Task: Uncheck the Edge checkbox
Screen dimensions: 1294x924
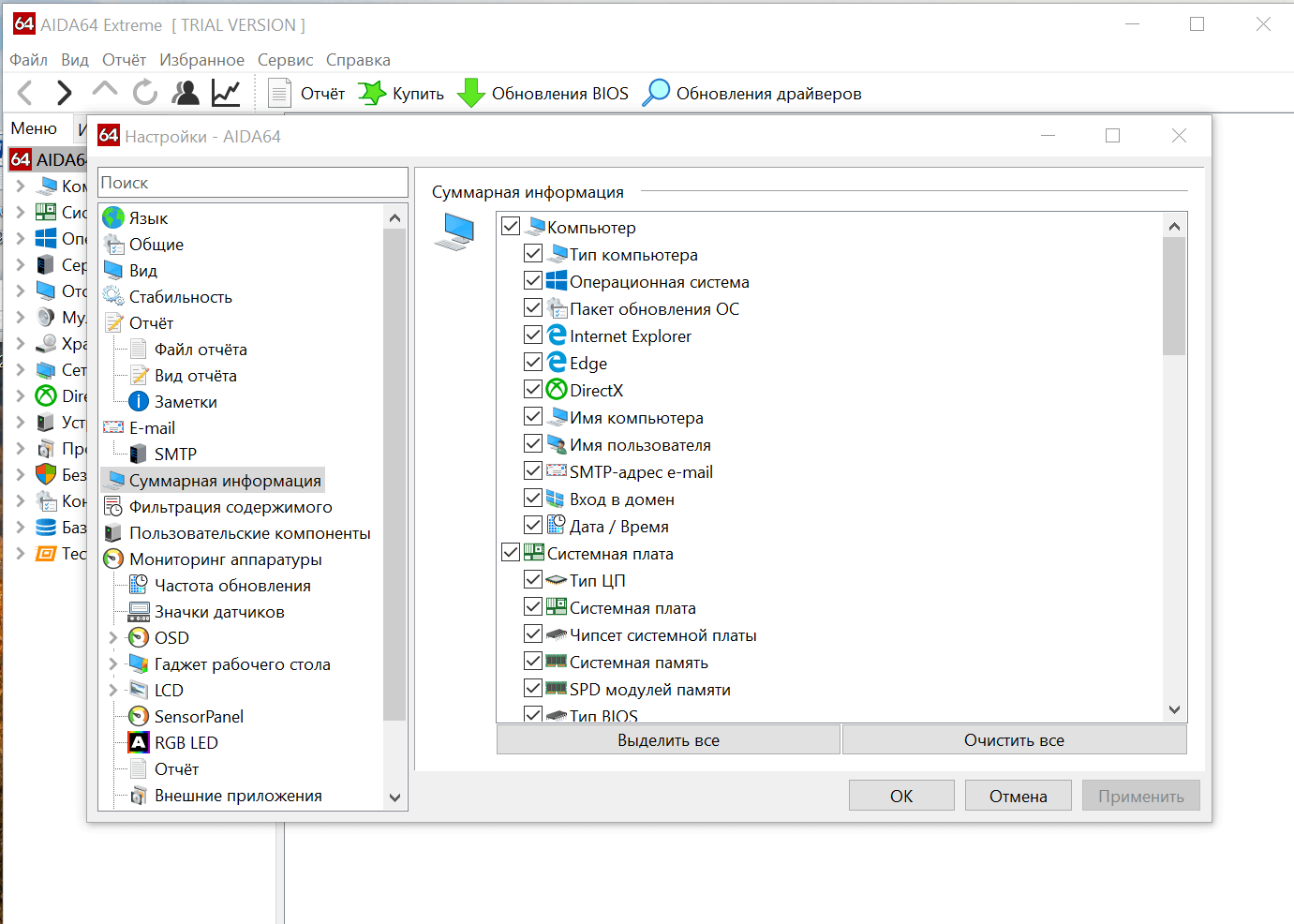Action: point(533,362)
